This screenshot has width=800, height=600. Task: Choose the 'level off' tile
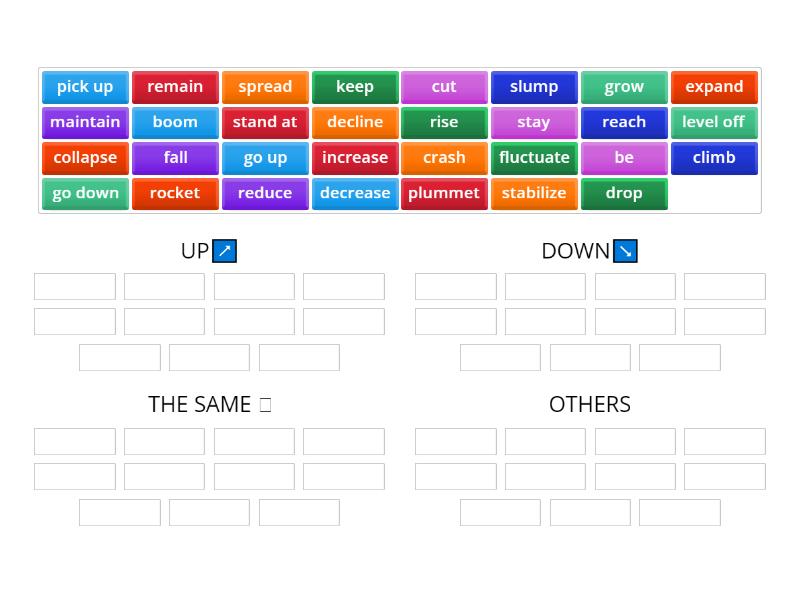pyautogui.click(x=714, y=122)
